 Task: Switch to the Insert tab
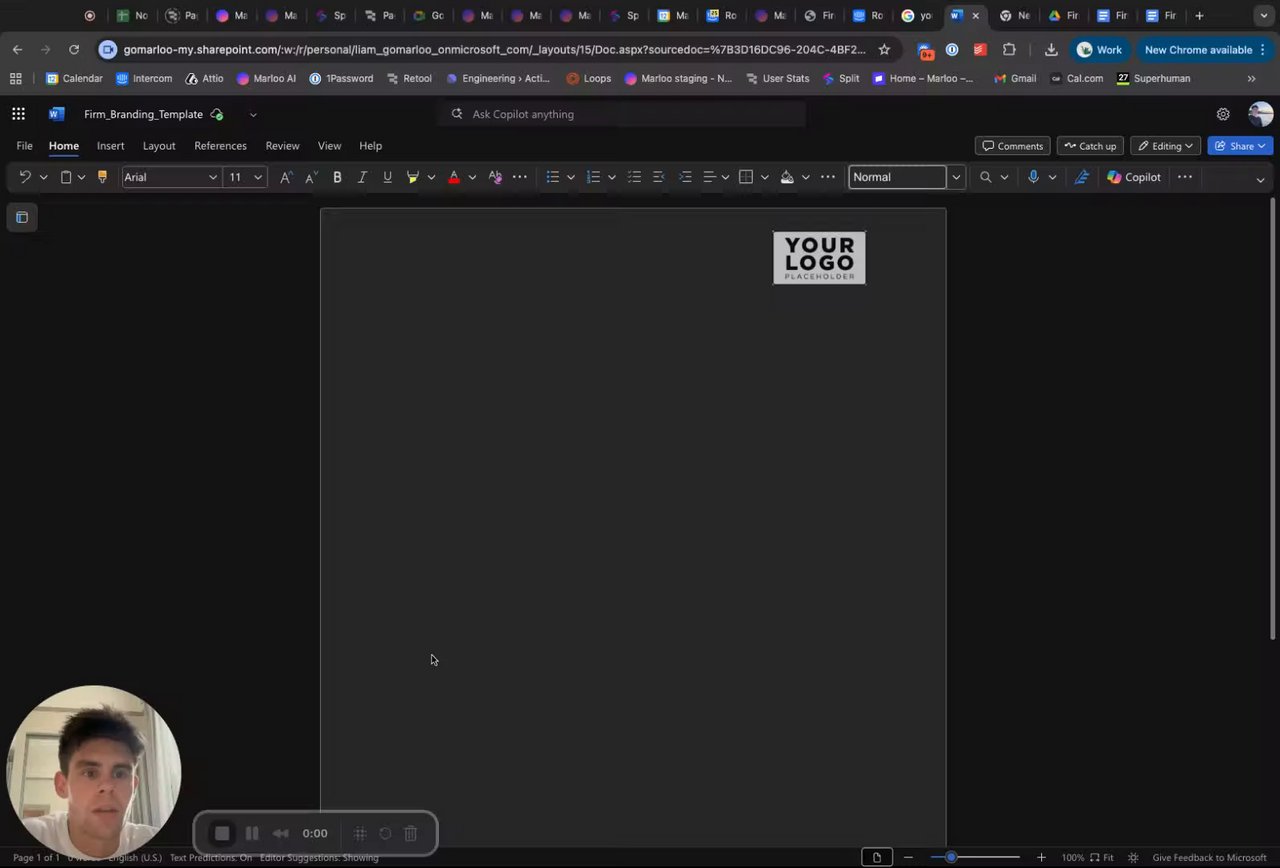pyautogui.click(x=111, y=146)
